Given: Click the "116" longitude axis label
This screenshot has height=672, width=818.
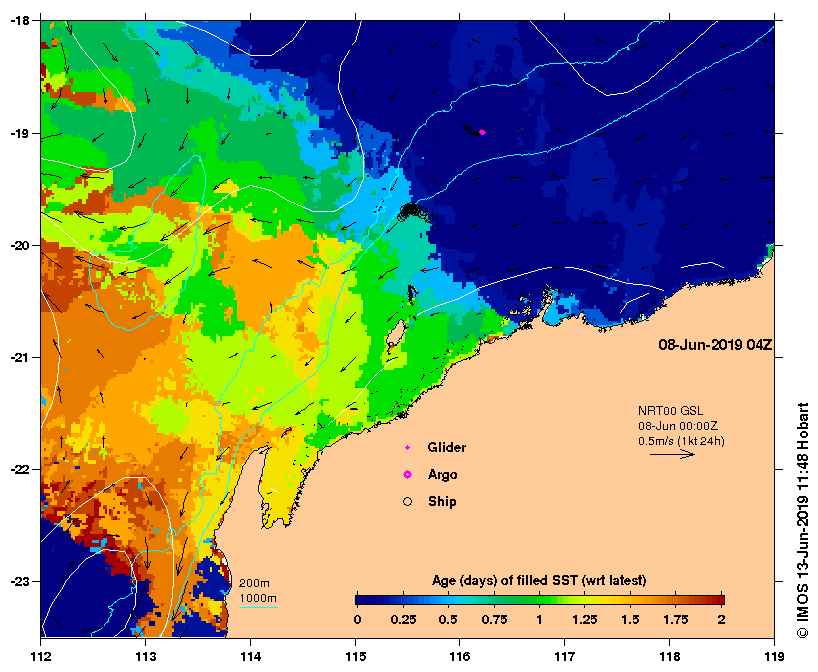Looking at the screenshot, I should (x=460, y=656).
